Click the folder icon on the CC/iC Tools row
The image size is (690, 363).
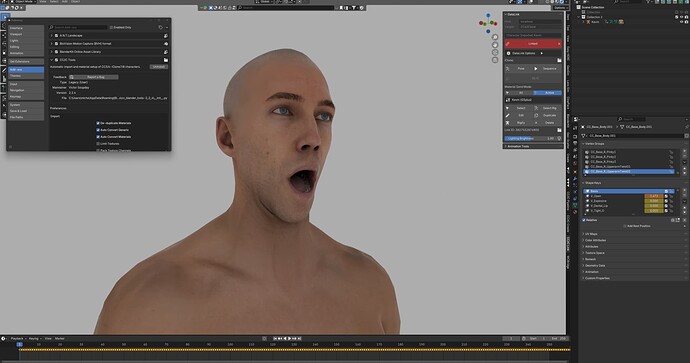pyautogui.click(x=165, y=60)
